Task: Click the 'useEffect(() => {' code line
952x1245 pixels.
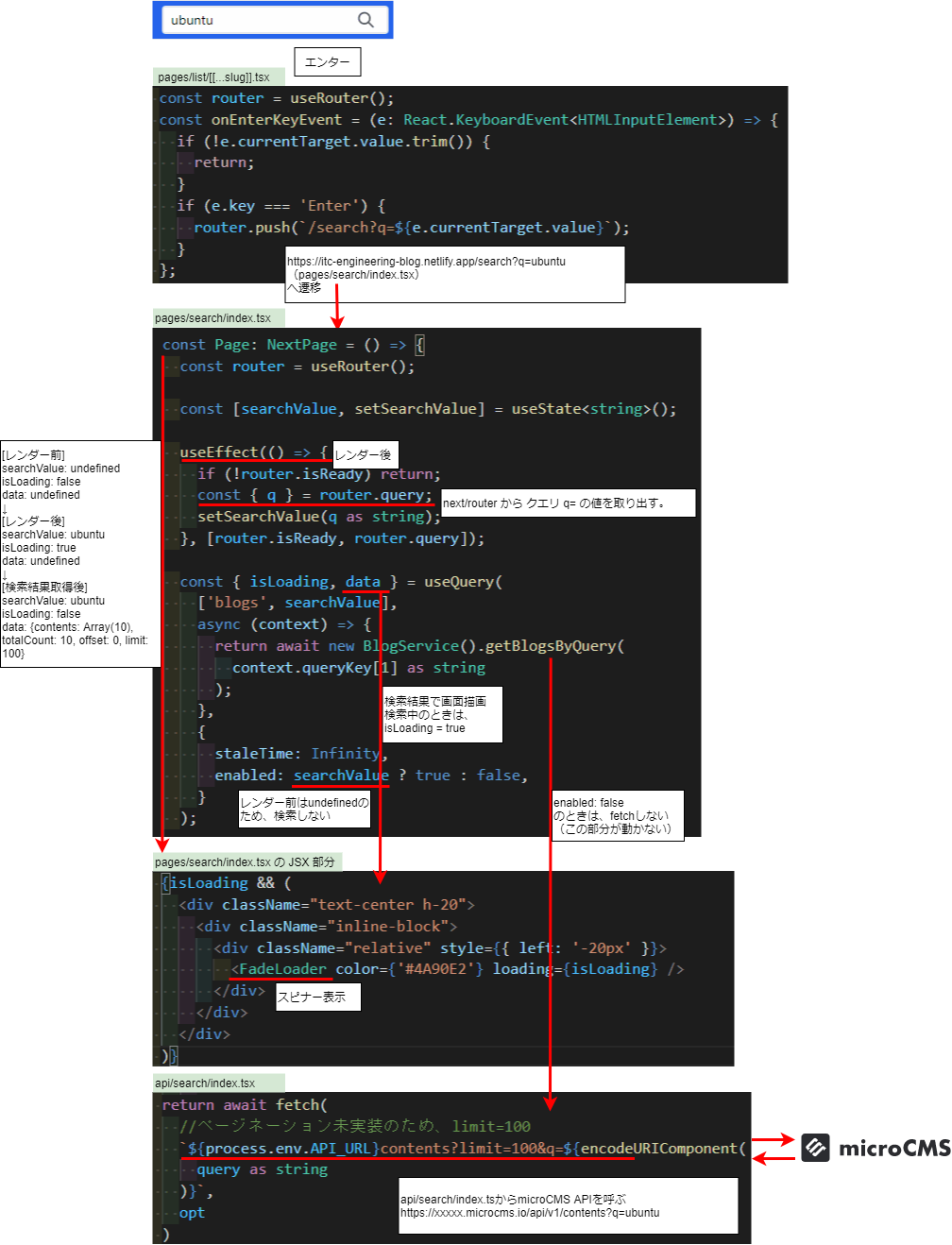Action: tap(254, 452)
